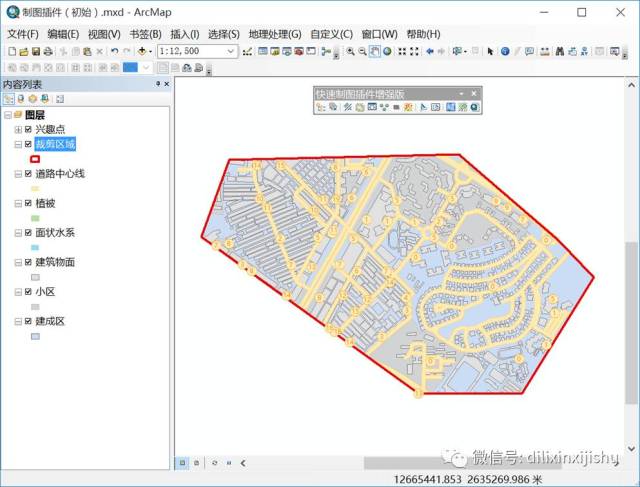The image size is (640, 487).
Task: Click first icon in 快速制图插件增强版 toolbar
Action: (321, 107)
